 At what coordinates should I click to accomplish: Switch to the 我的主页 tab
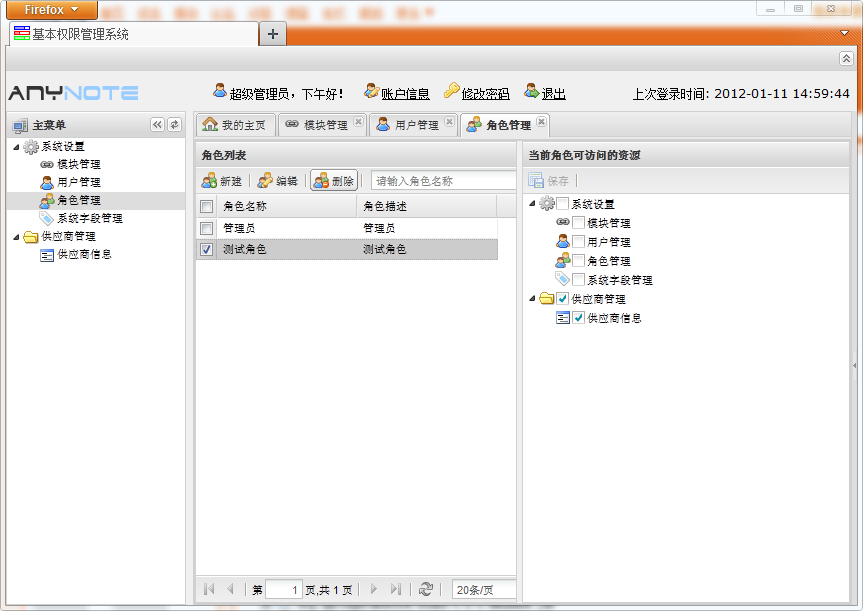235,125
